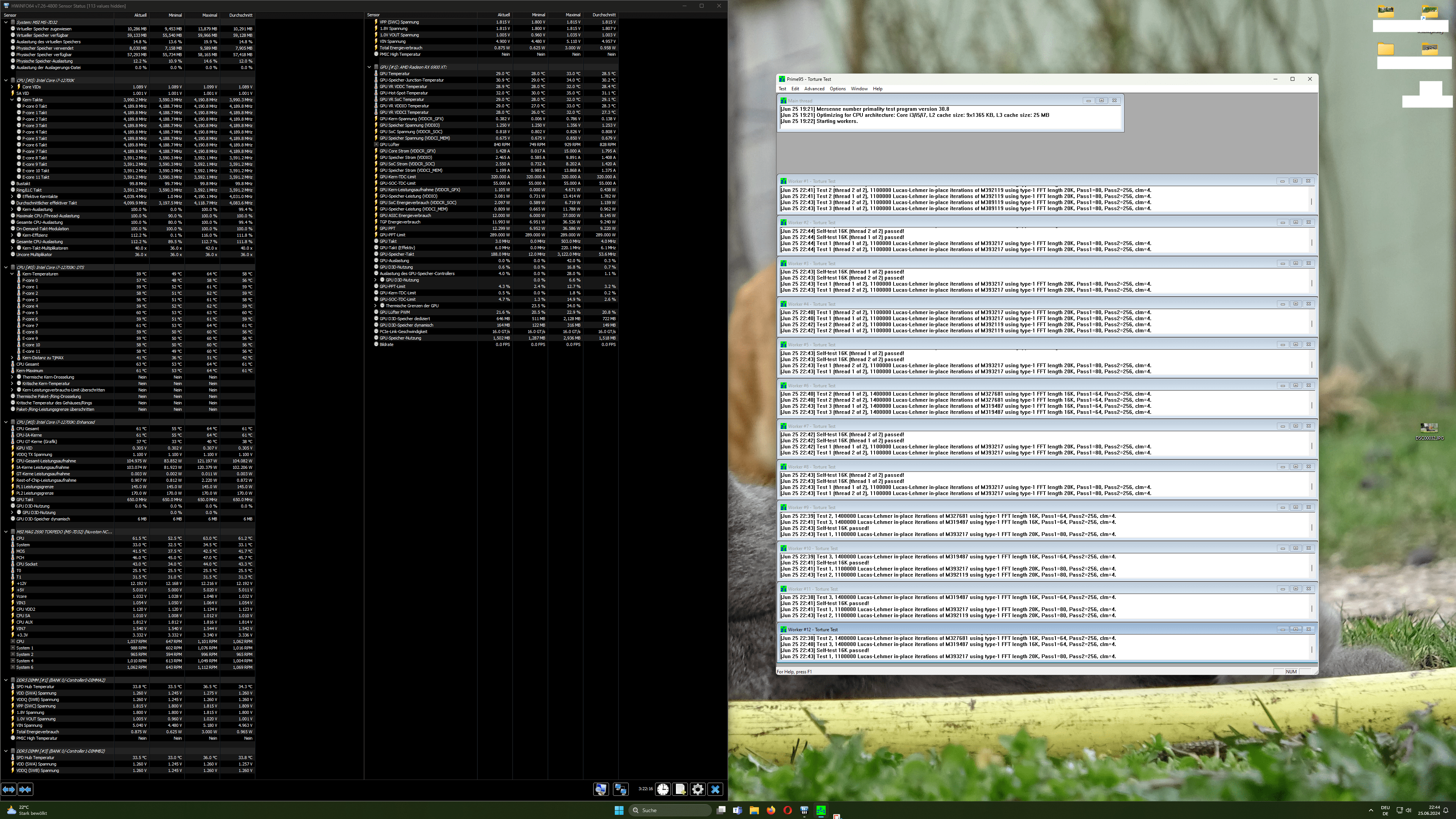
Task: Open Firefox from the taskbar
Action: pos(771,810)
